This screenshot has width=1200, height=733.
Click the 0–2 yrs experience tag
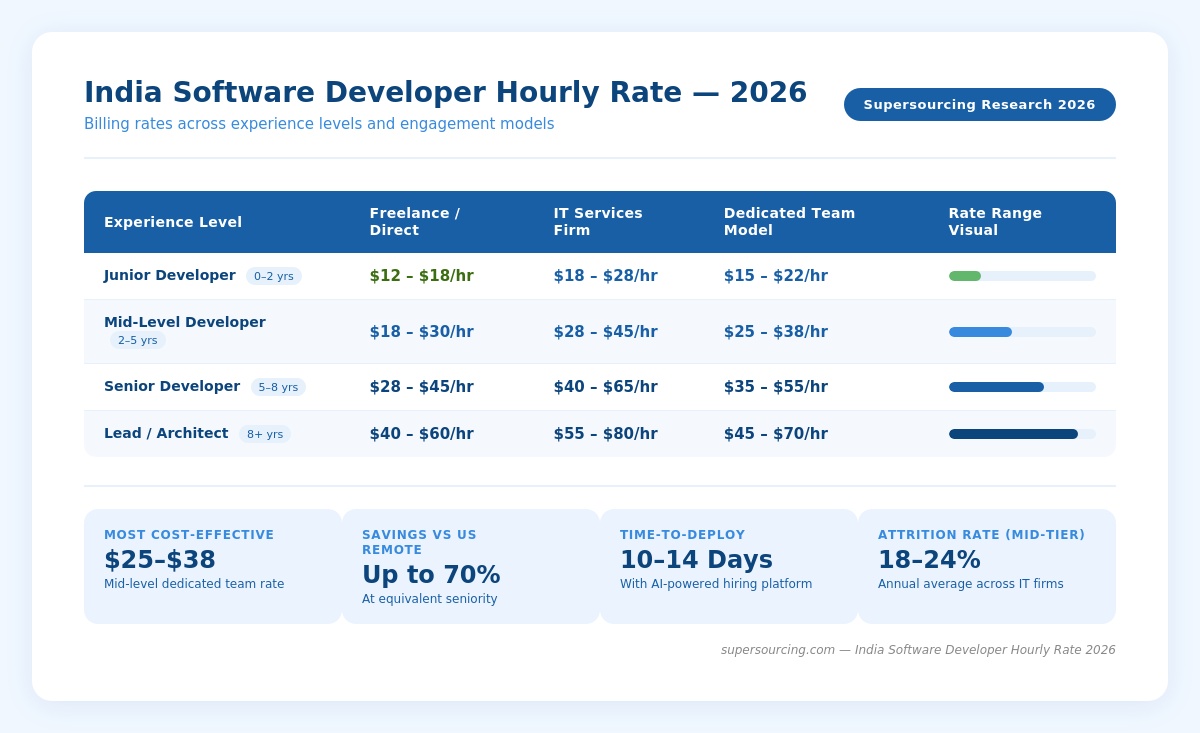pos(274,276)
